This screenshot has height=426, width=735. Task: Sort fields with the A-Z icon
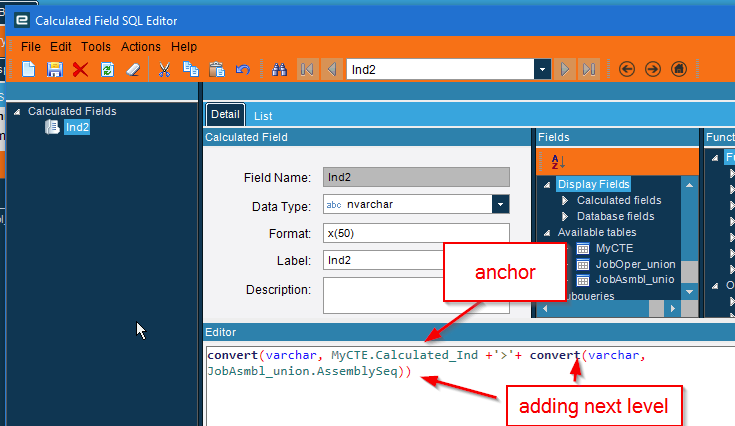(x=558, y=162)
